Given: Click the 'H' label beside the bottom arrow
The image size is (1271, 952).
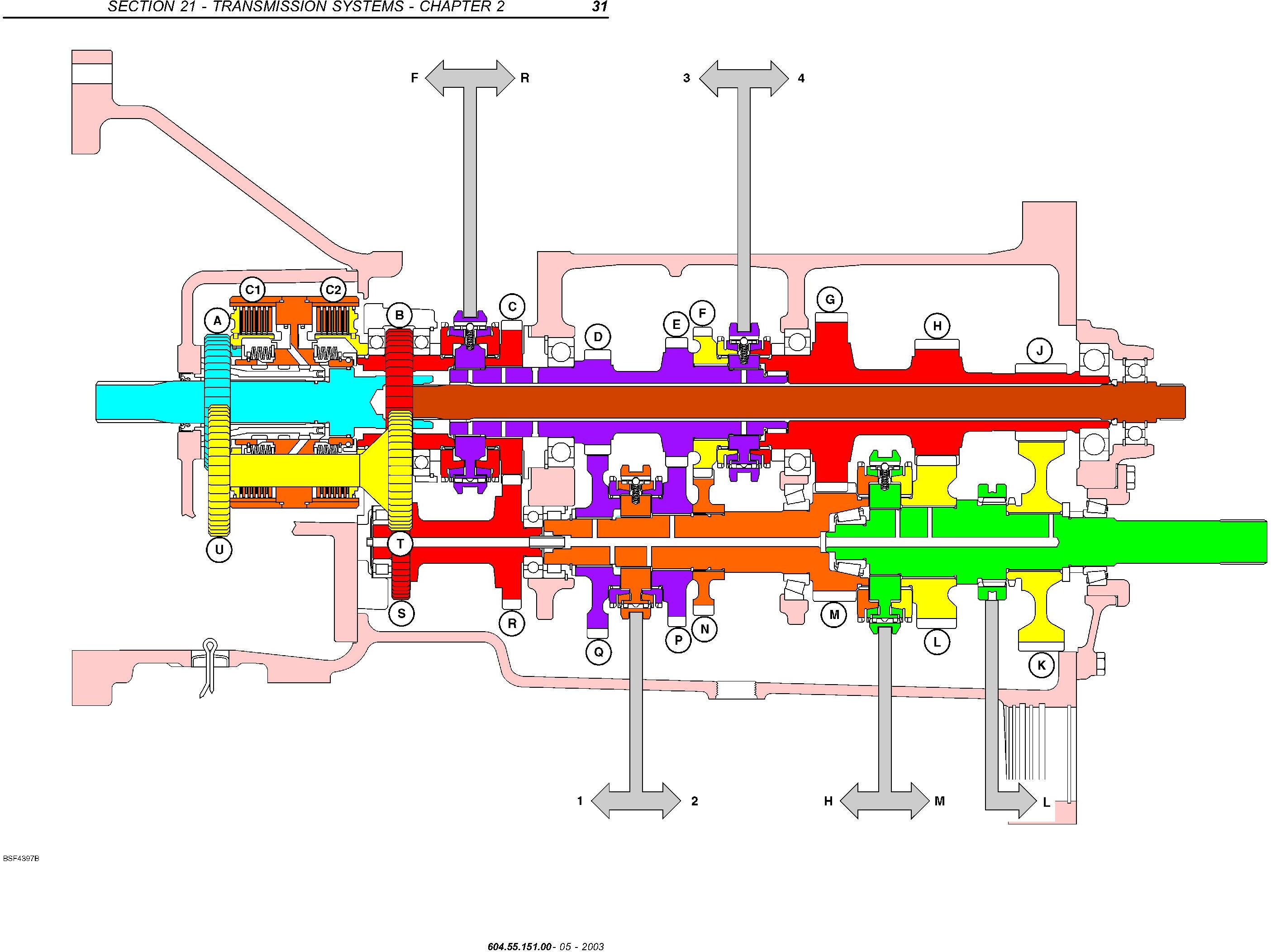Looking at the screenshot, I should [828, 801].
